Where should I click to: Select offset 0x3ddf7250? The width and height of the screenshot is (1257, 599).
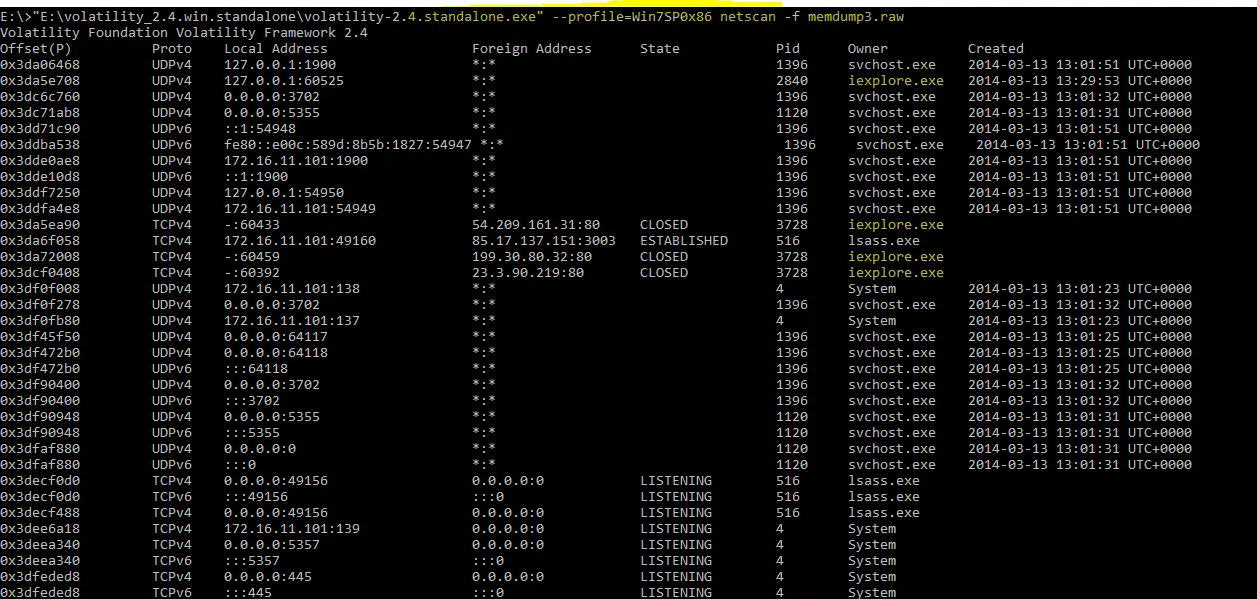[x=40, y=192]
